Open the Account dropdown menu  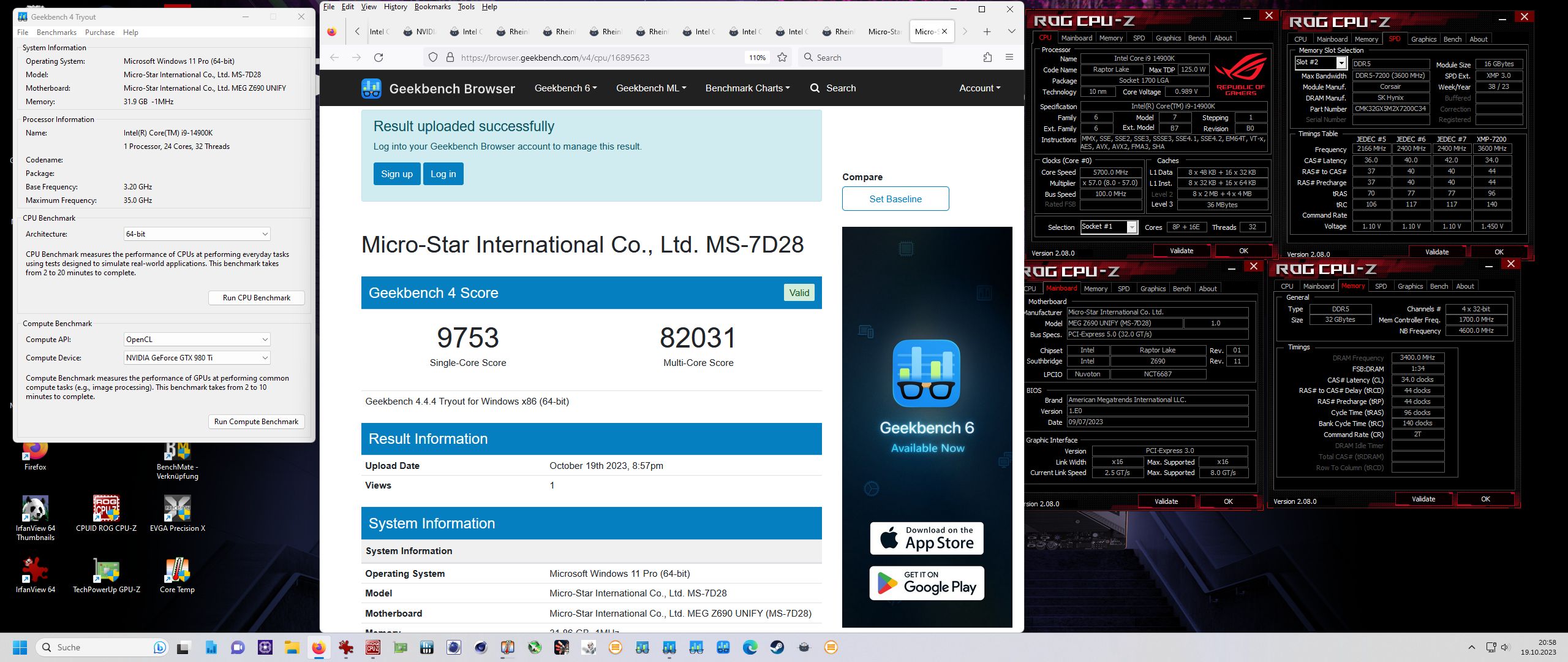click(979, 88)
